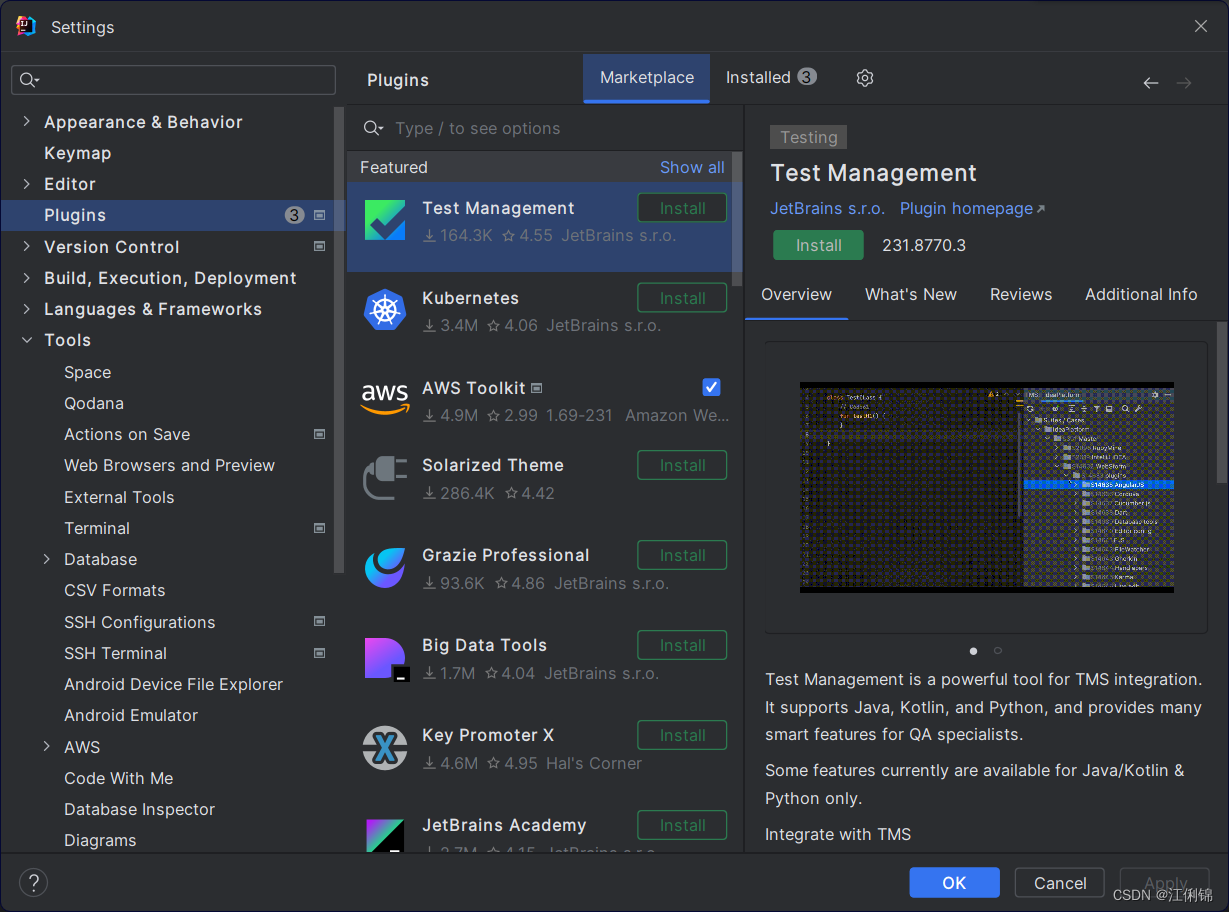The height and width of the screenshot is (912, 1229).
Task: Click the green Install button in details
Action: pos(818,245)
